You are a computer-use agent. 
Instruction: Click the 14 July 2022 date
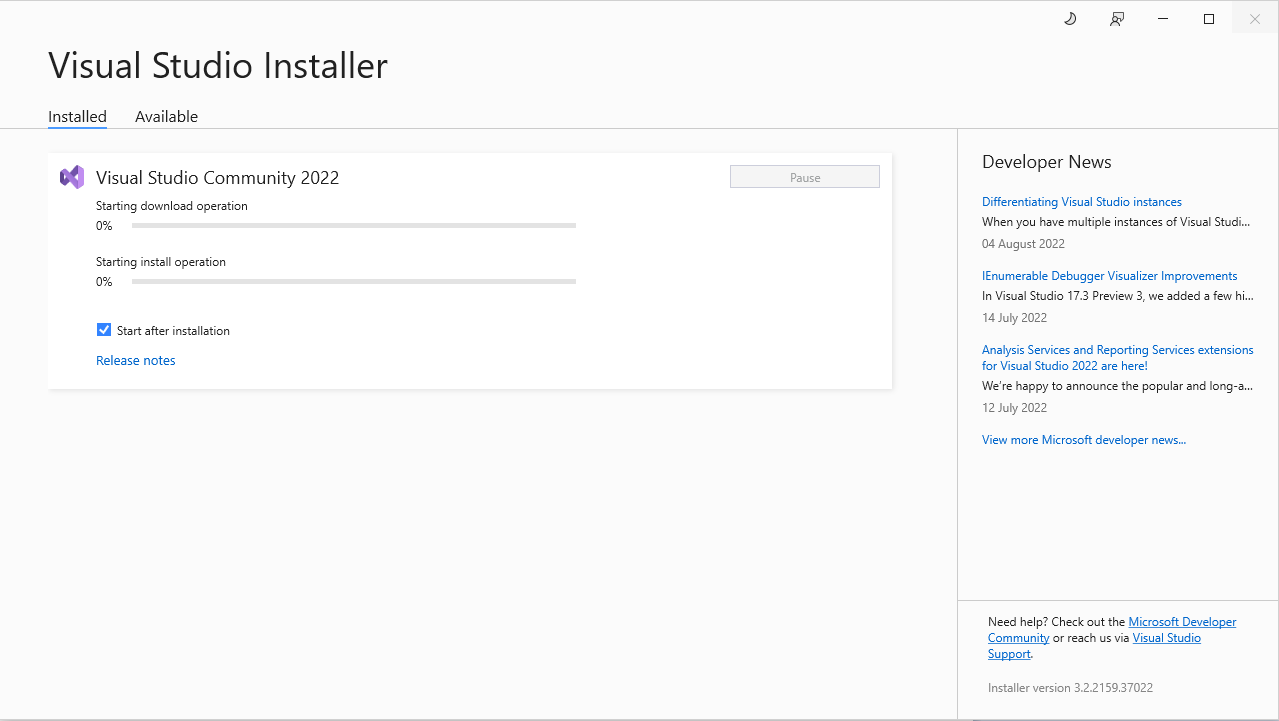[x=1014, y=318]
